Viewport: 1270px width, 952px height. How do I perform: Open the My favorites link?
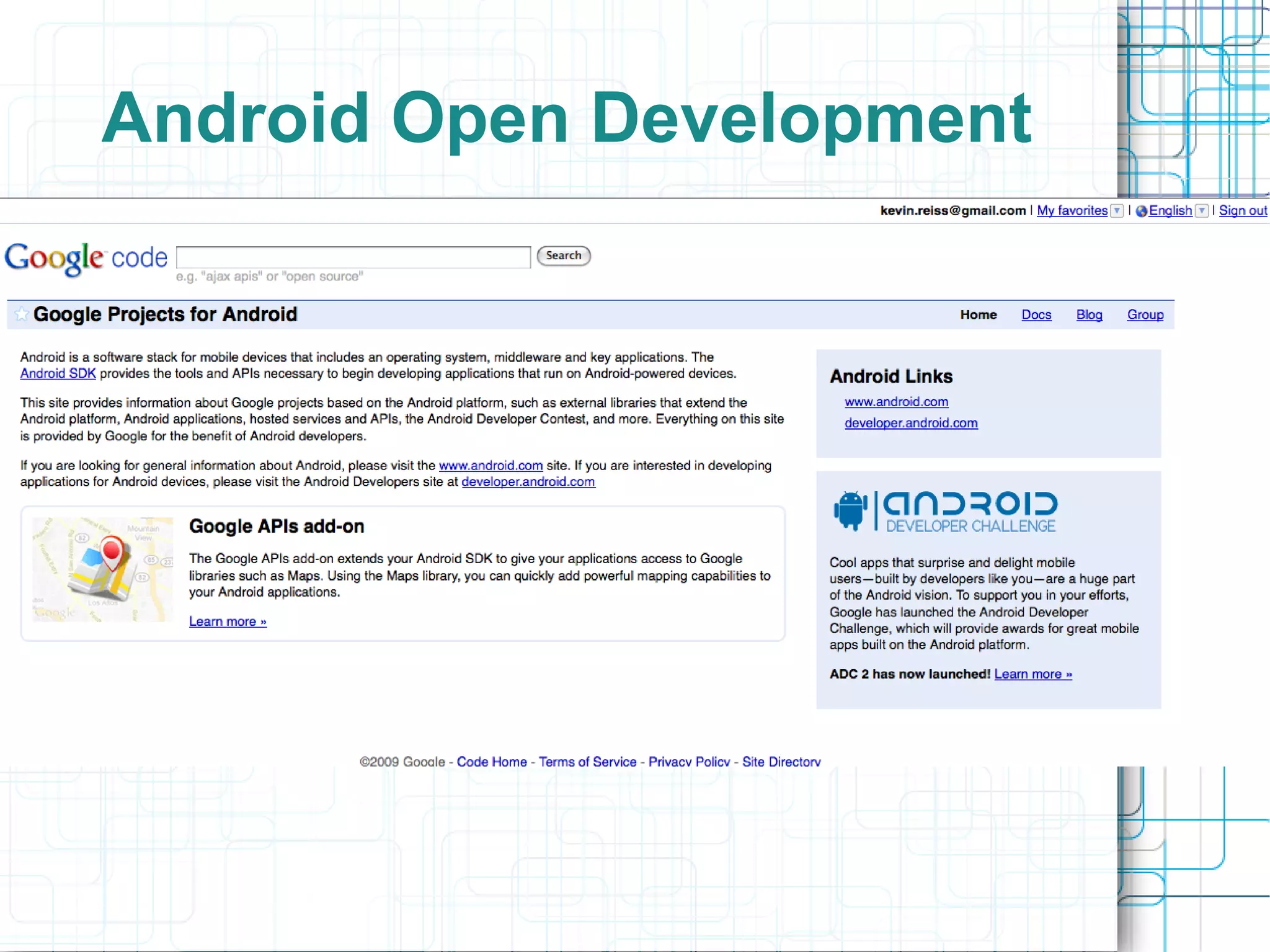pos(1072,211)
